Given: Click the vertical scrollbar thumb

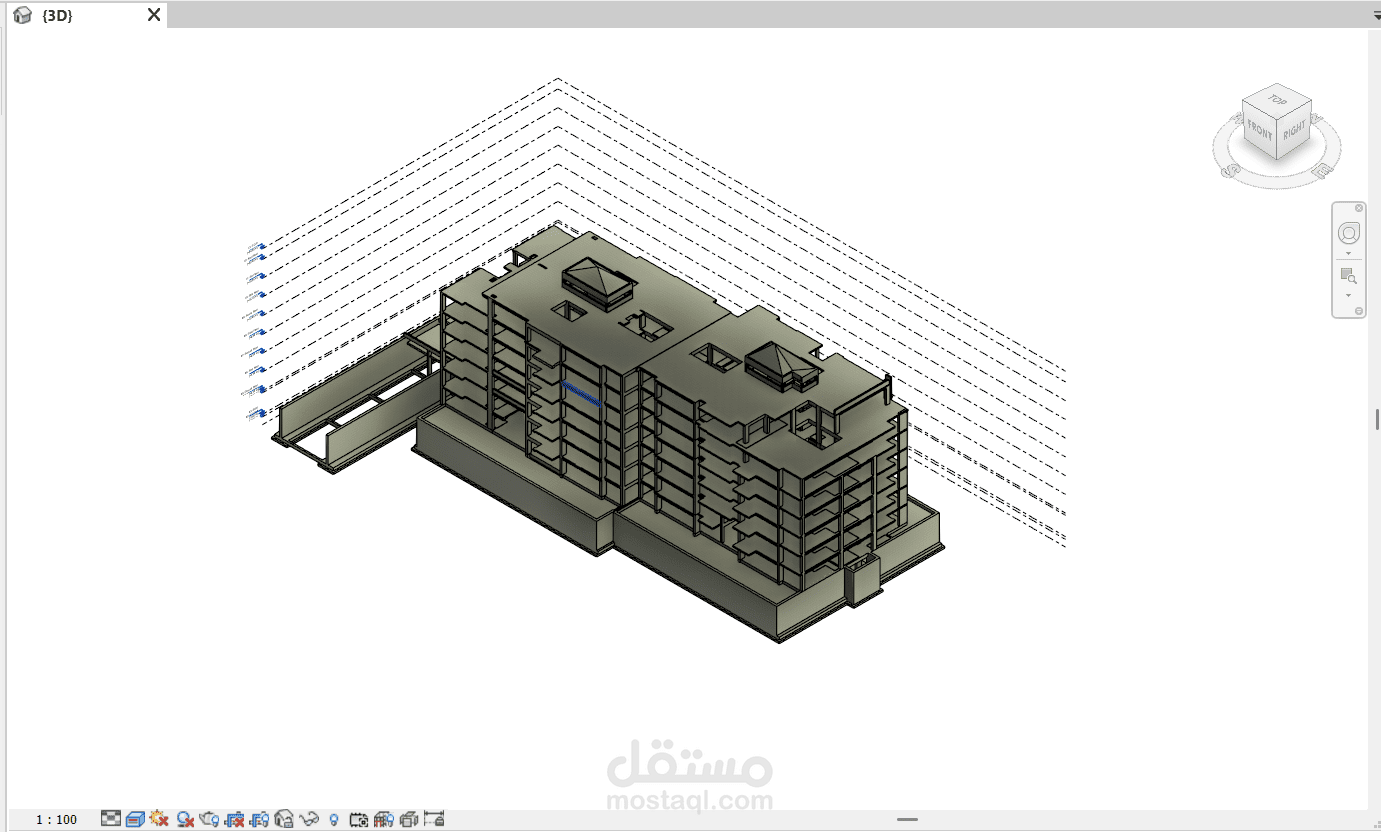Looking at the screenshot, I should tap(1377, 420).
